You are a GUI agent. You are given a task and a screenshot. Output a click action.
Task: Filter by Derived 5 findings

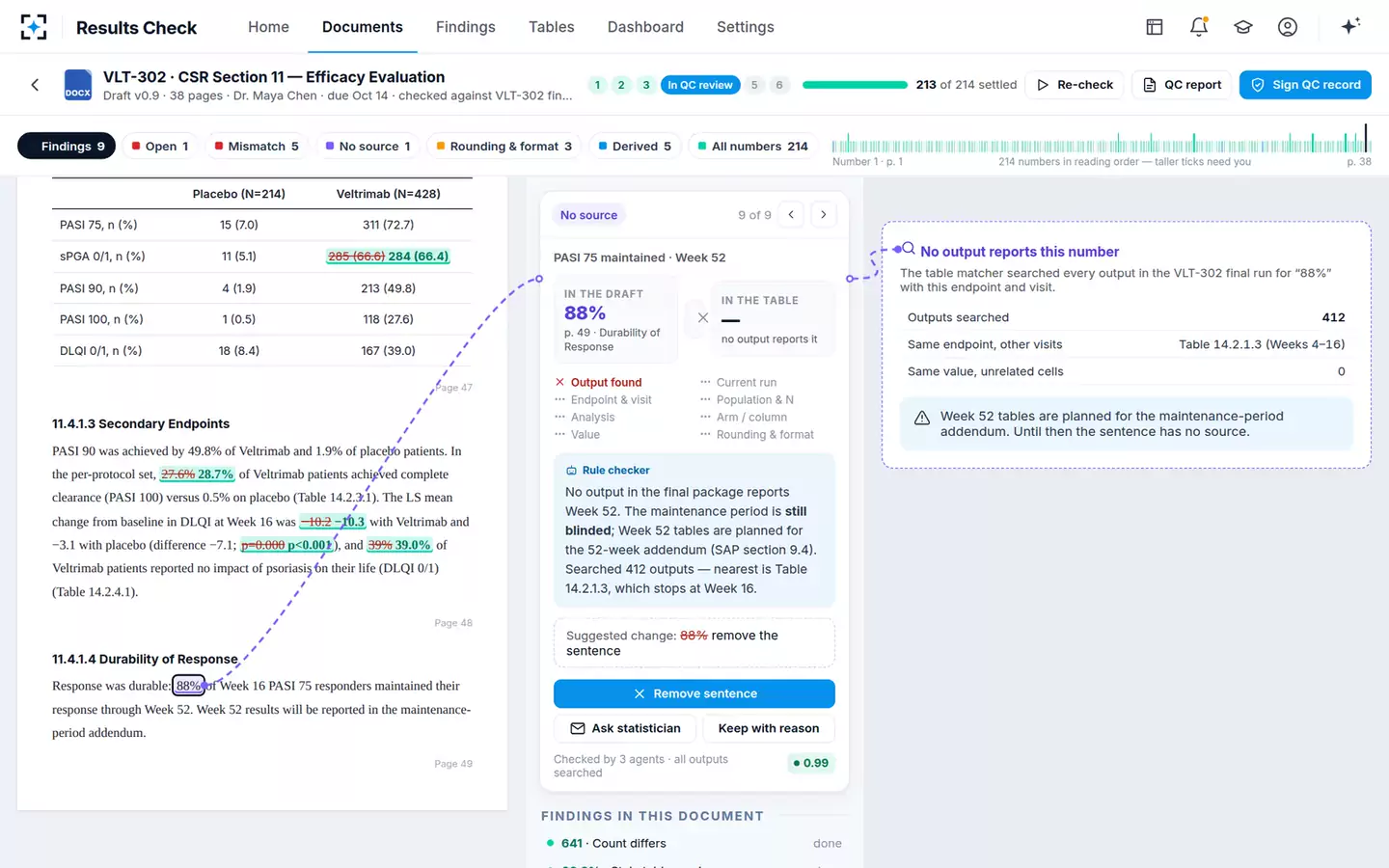click(x=635, y=146)
